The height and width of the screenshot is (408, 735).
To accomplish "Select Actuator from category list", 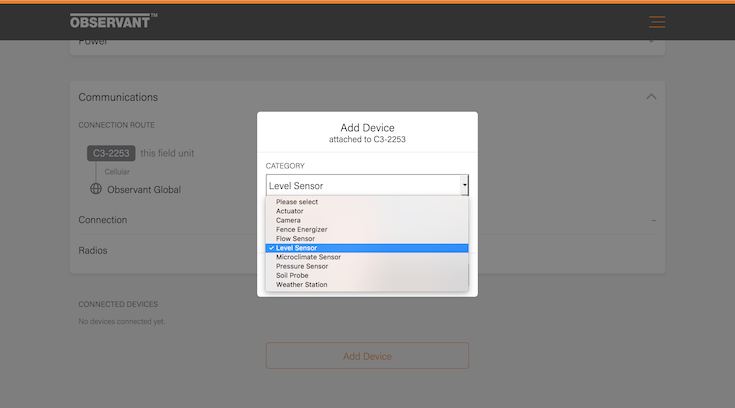I will tap(290, 211).
